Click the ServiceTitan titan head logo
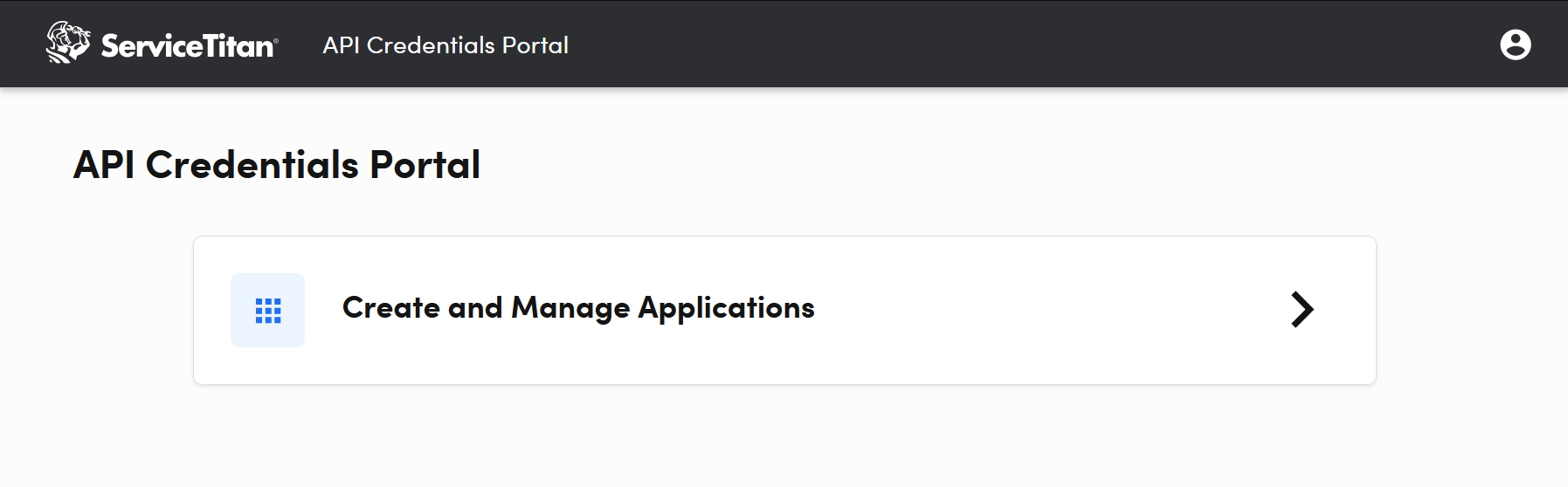Viewport: 1568px width, 487px height. pos(67,43)
